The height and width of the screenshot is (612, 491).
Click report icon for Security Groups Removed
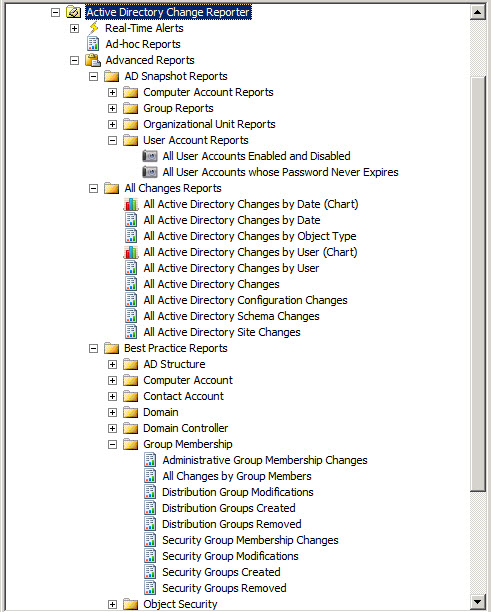pyautogui.click(x=150, y=588)
